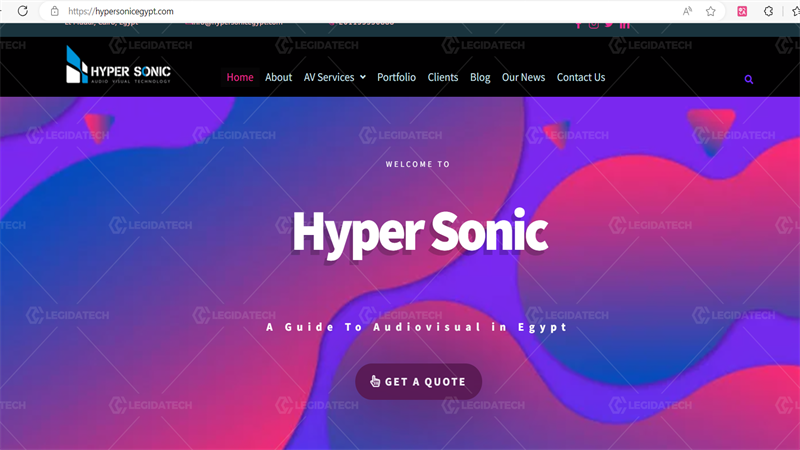Open the About page
This screenshot has height=450, width=800.
pyautogui.click(x=279, y=77)
